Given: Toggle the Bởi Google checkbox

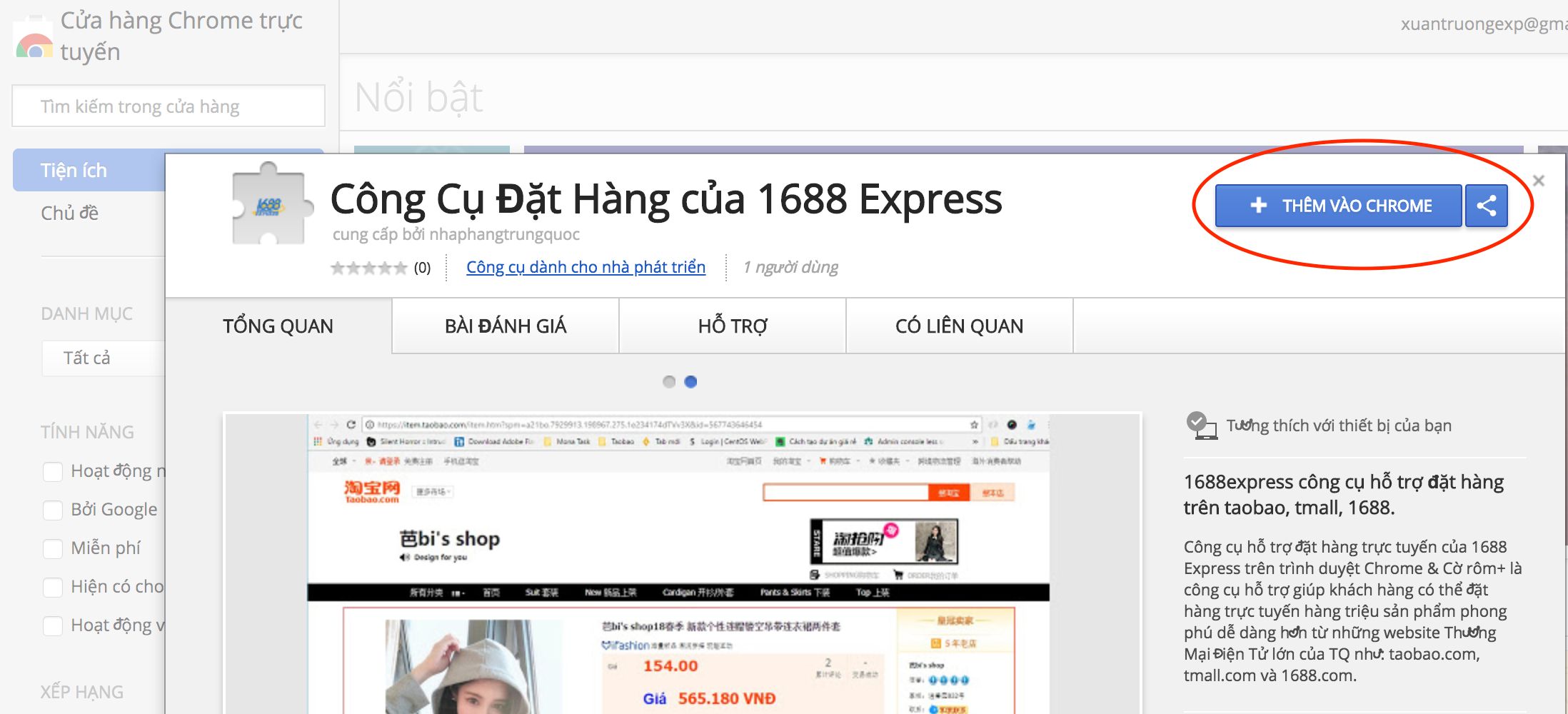Looking at the screenshot, I should click(x=53, y=510).
